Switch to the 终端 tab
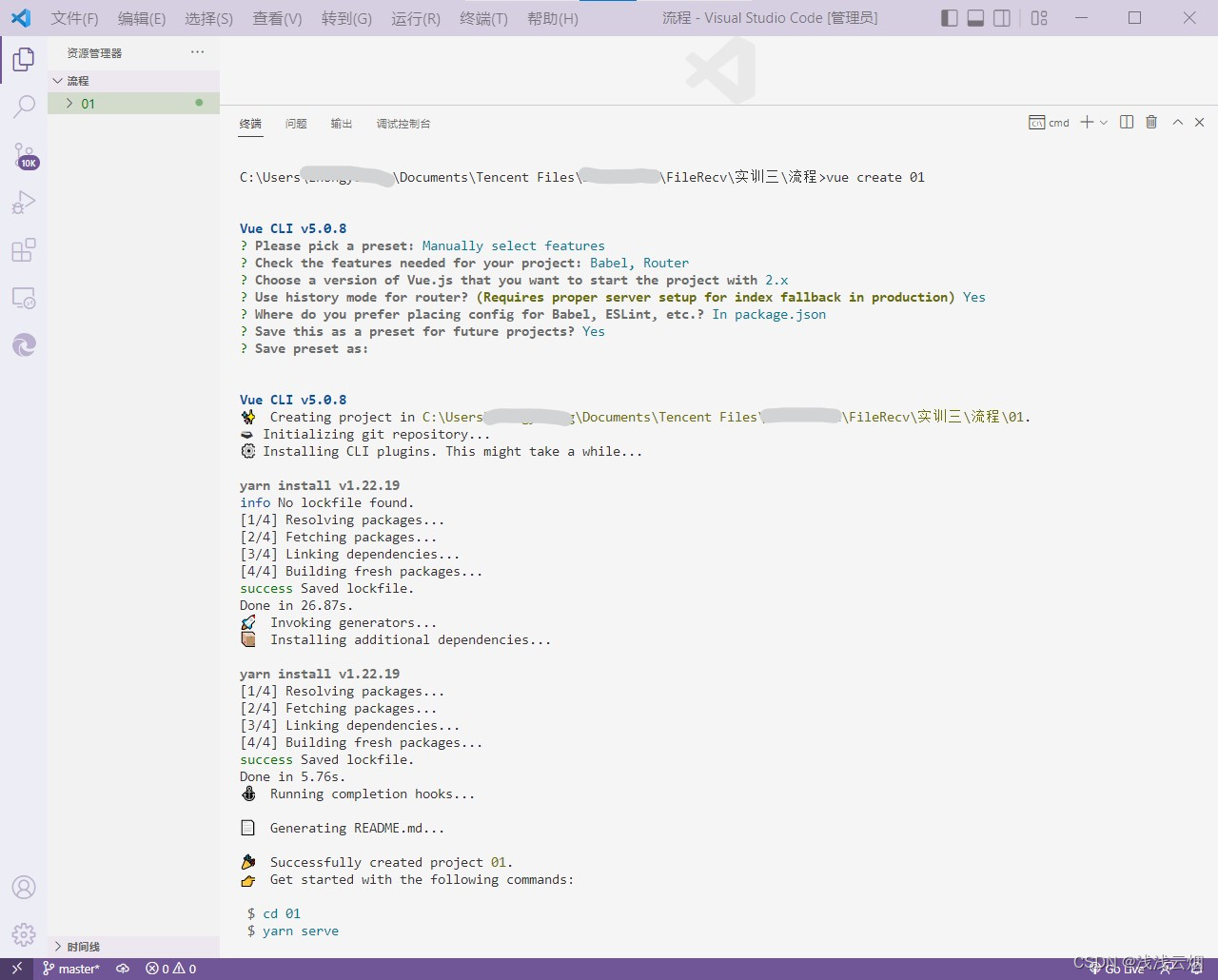Viewport: 1218px width, 980px height. [x=250, y=124]
